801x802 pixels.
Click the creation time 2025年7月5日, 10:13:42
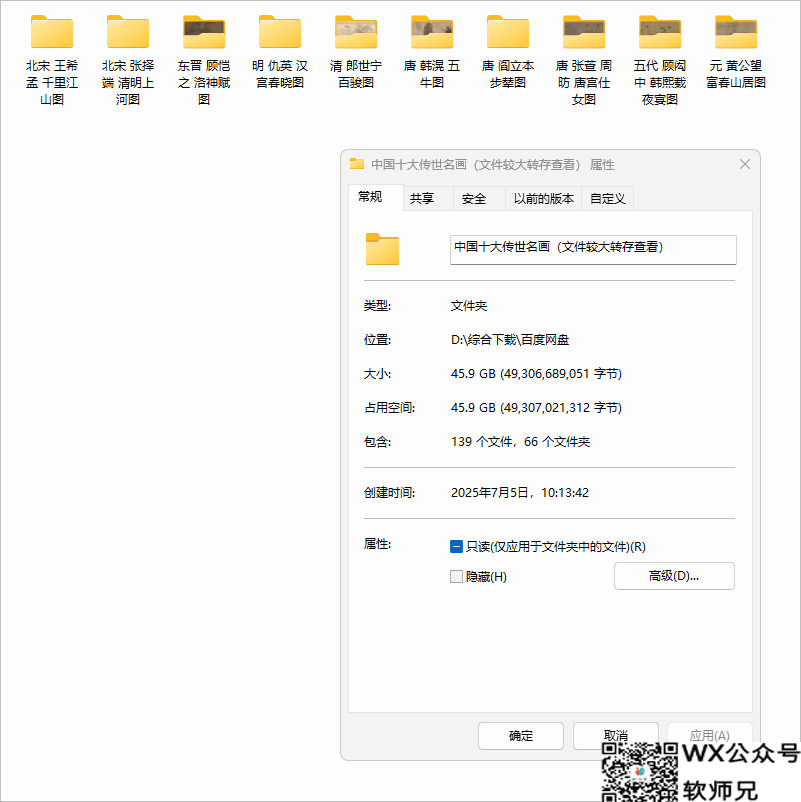520,493
